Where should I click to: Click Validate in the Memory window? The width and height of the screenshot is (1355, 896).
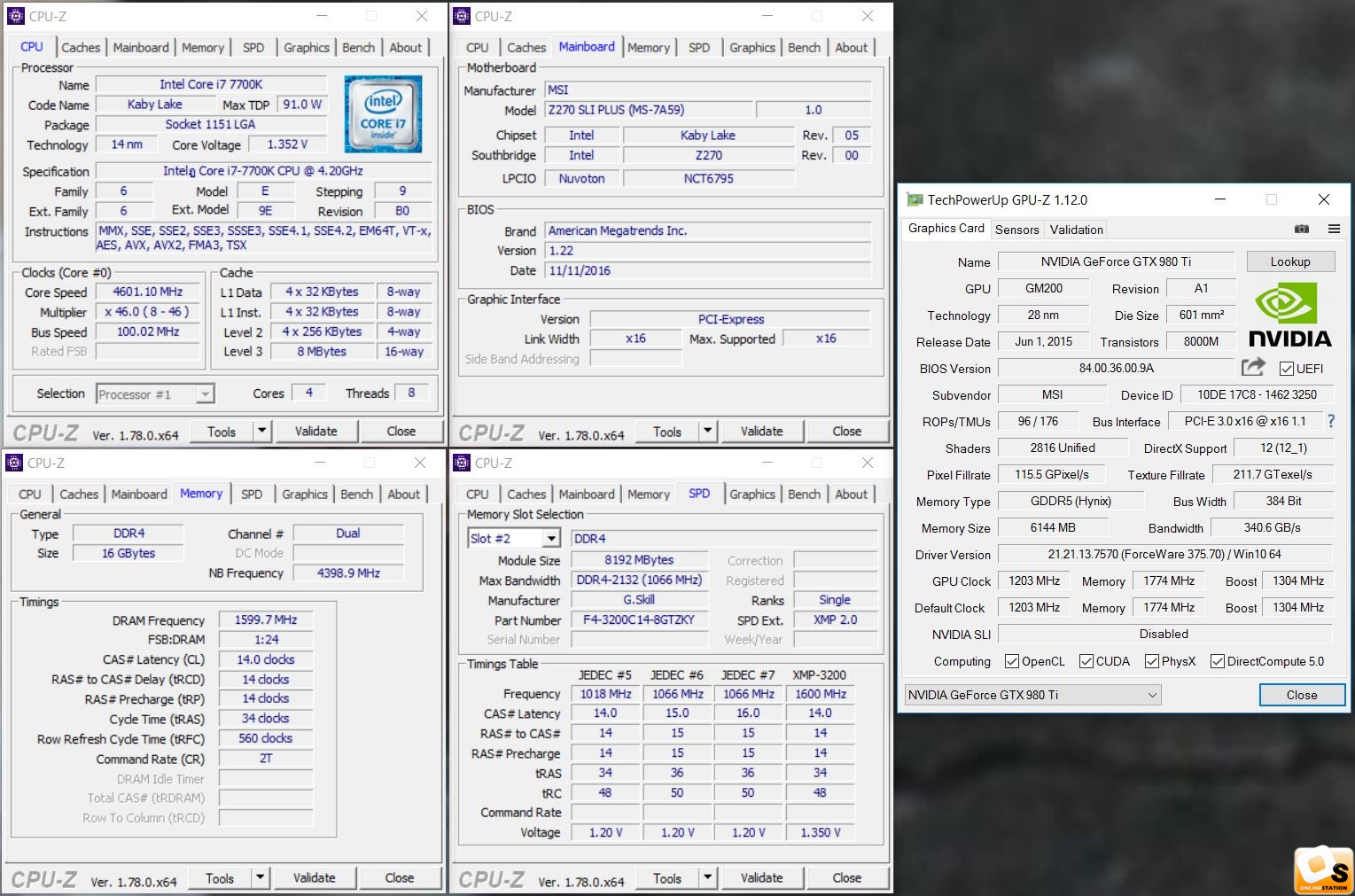click(x=314, y=878)
